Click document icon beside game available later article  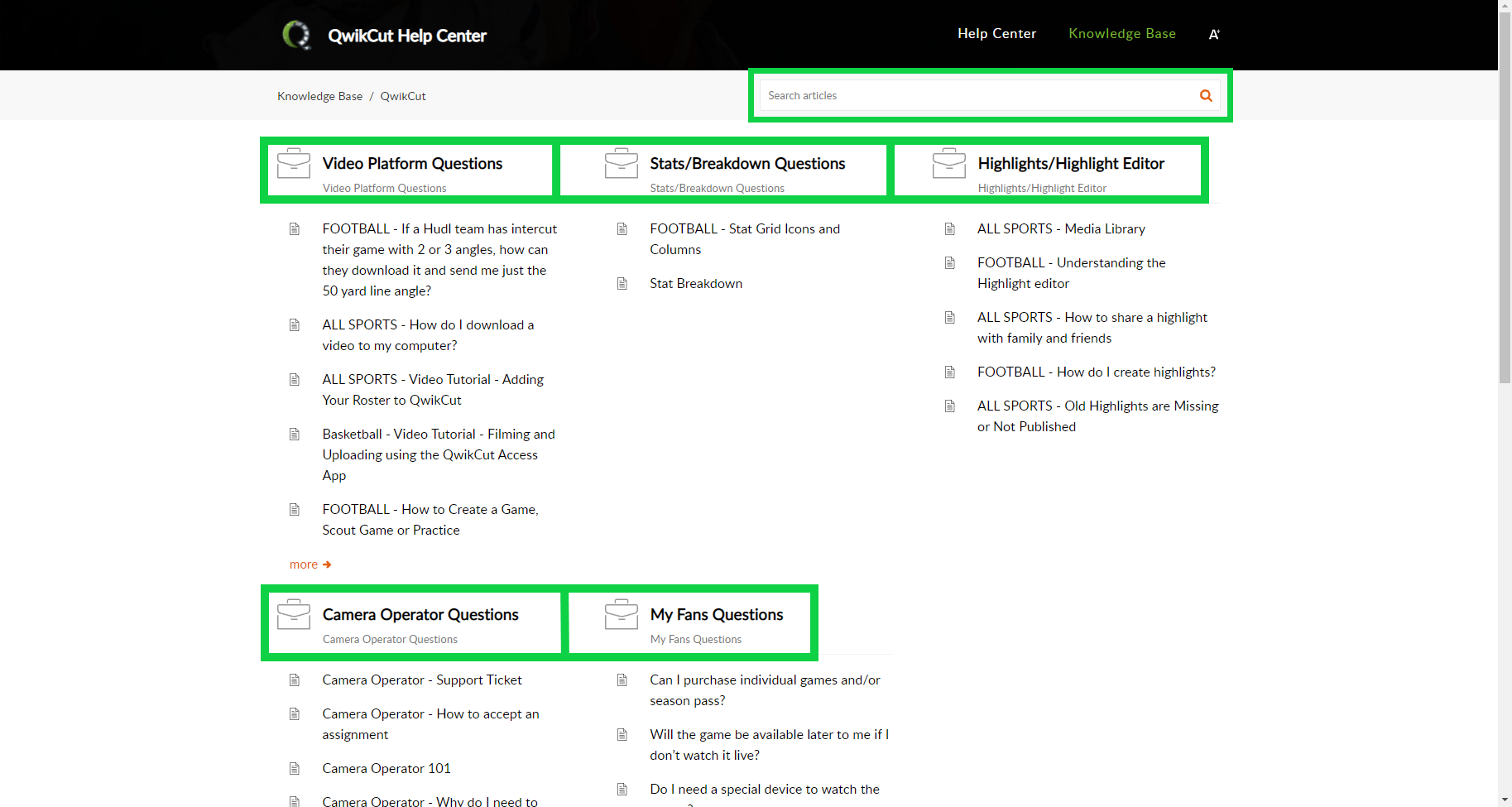tap(622, 735)
